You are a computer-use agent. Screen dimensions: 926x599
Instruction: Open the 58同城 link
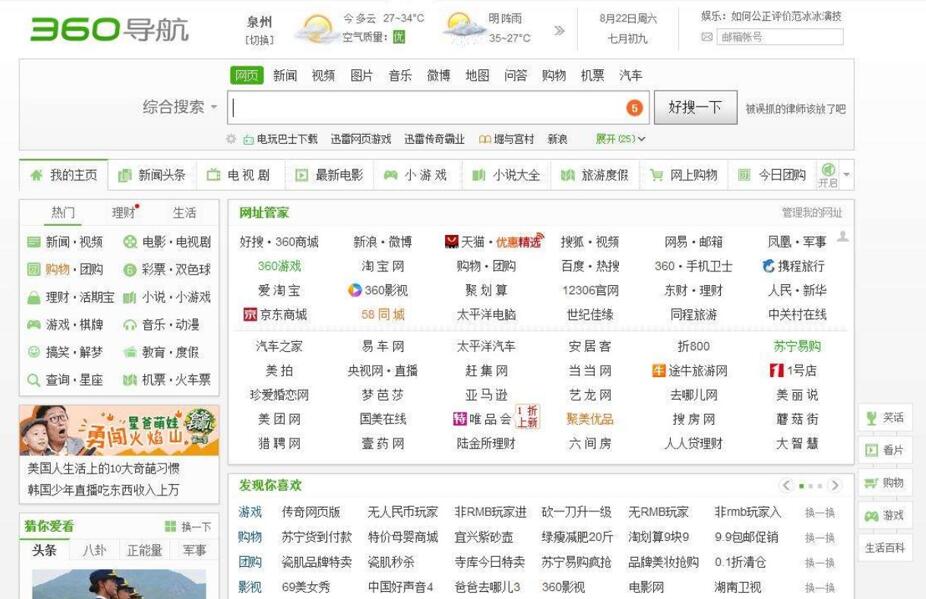click(x=383, y=314)
